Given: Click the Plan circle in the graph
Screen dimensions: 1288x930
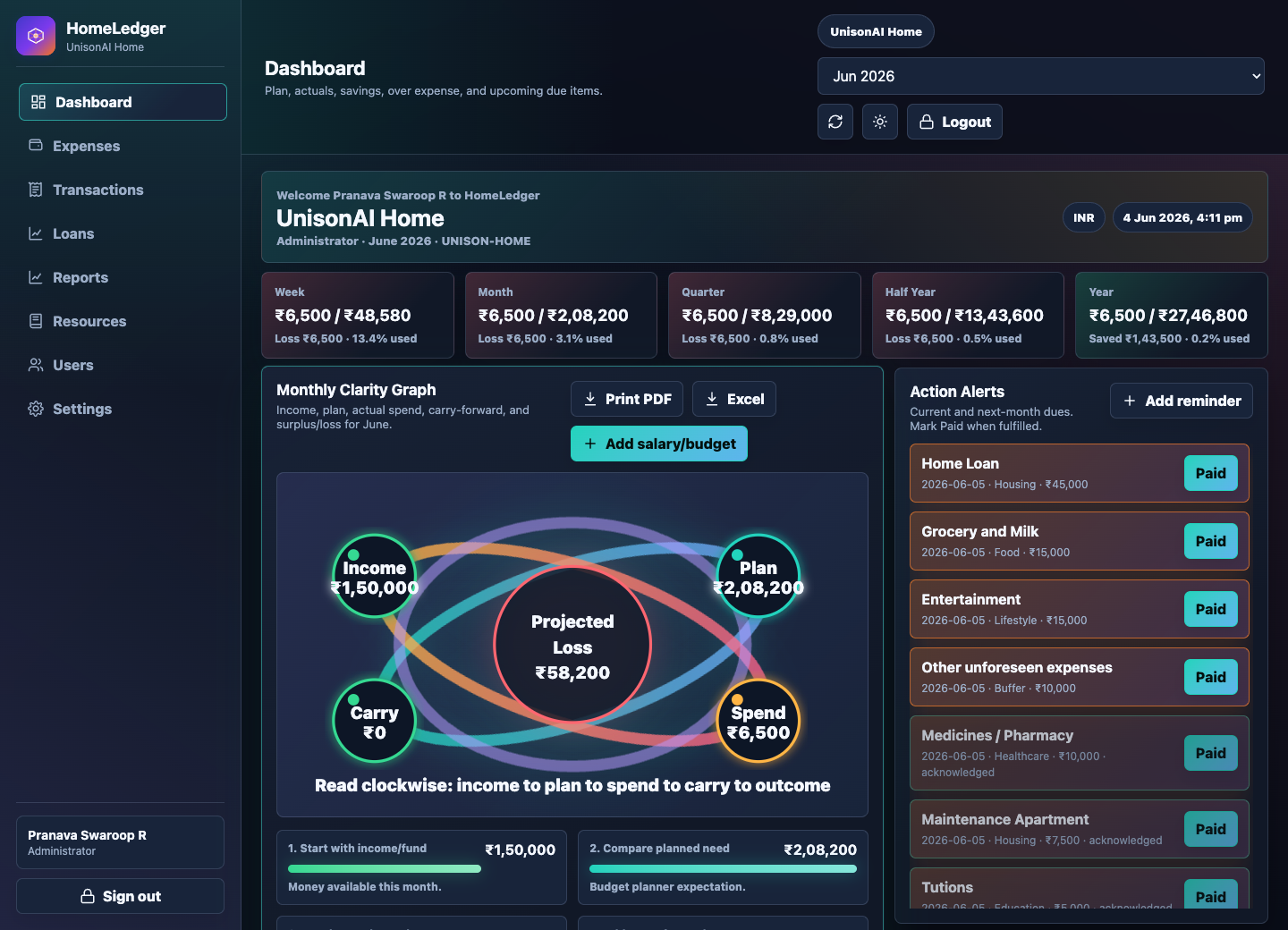Looking at the screenshot, I should pyautogui.click(x=758, y=577).
